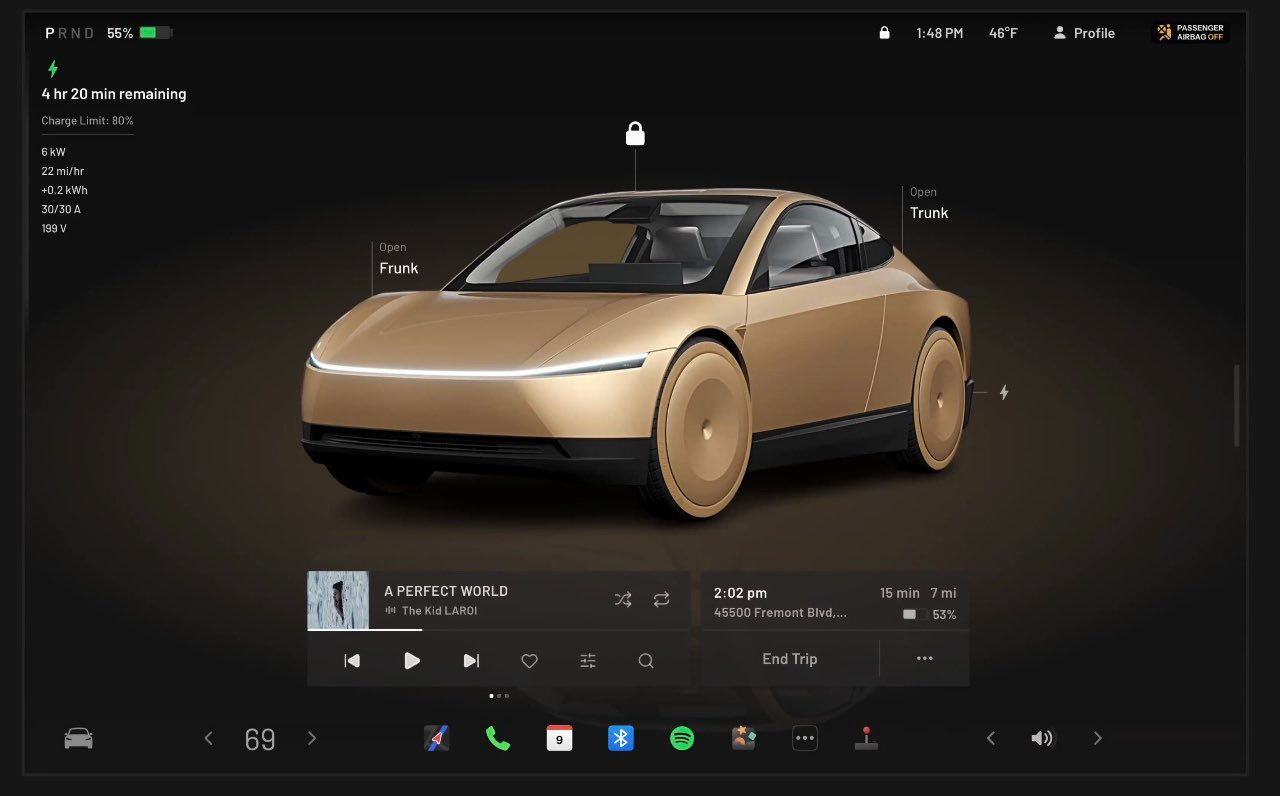Toggle repeat in the media player
Screen dimensions: 1280x796
[661, 600]
